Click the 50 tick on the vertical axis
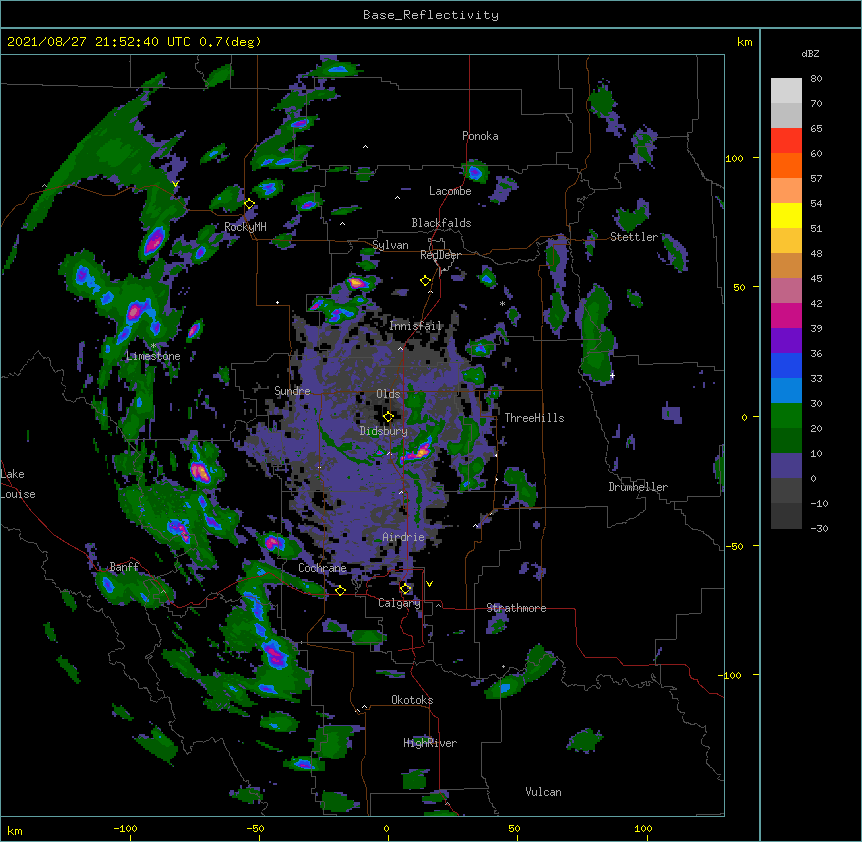The width and height of the screenshot is (862, 842). (739, 287)
